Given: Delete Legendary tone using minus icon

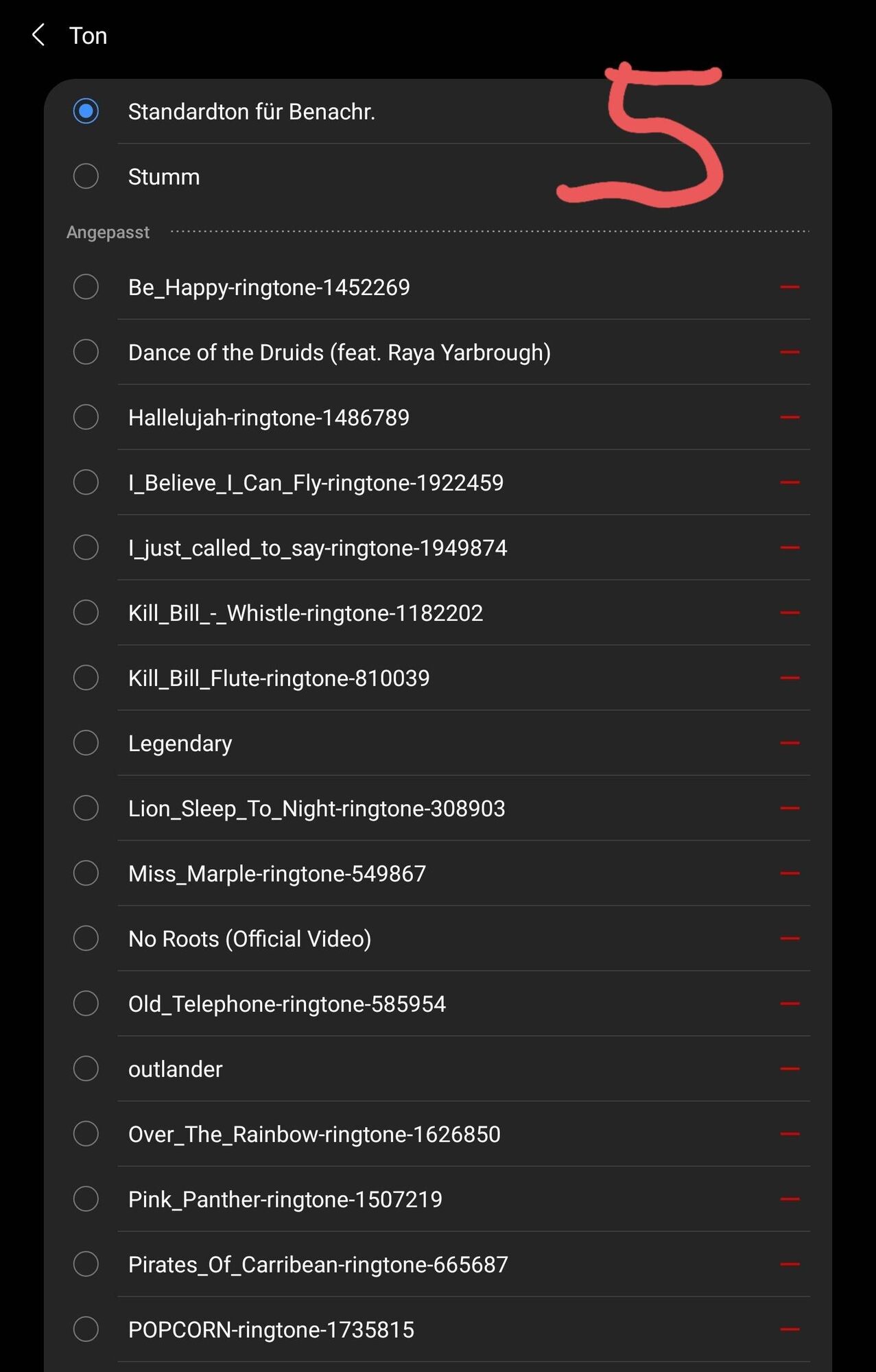Looking at the screenshot, I should click(x=790, y=743).
